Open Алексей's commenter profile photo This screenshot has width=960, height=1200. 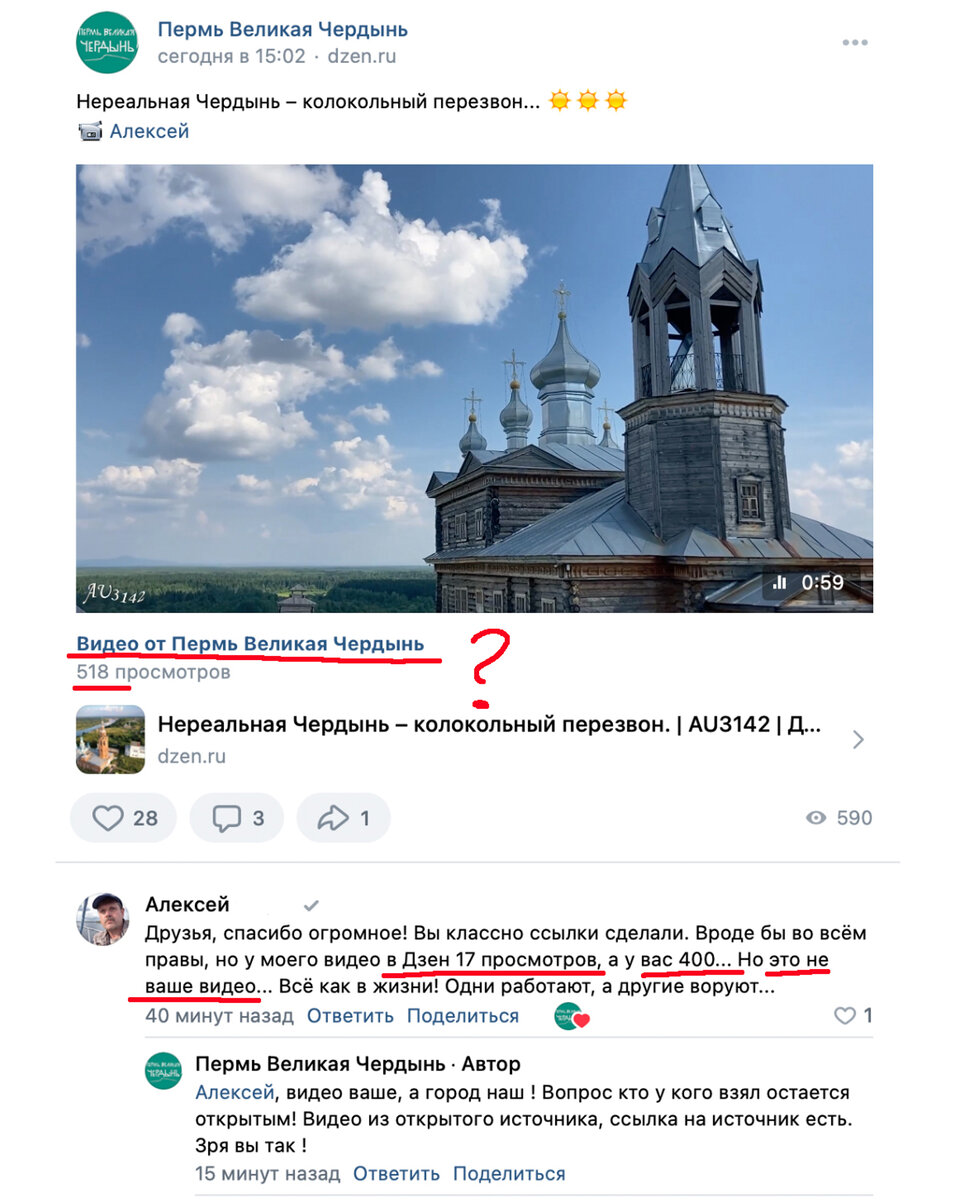click(103, 919)
